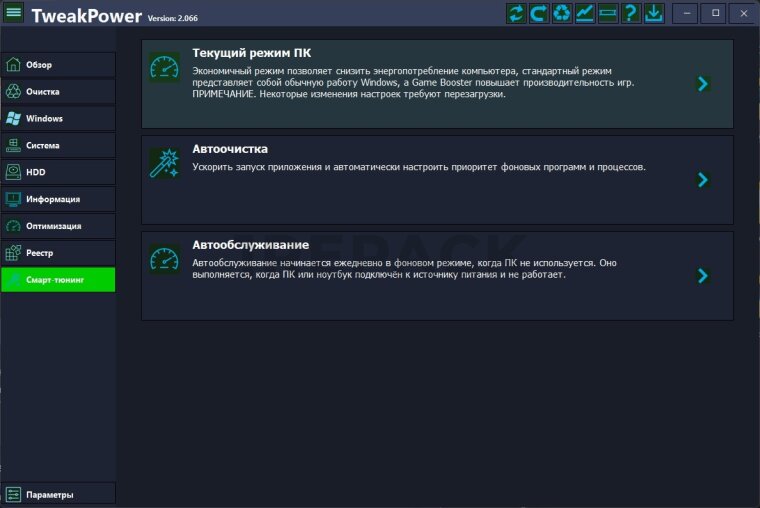Viewport: 760px width, 508px height.
Task: Open the line chart icon in toolbar
Action: point(585,13)
